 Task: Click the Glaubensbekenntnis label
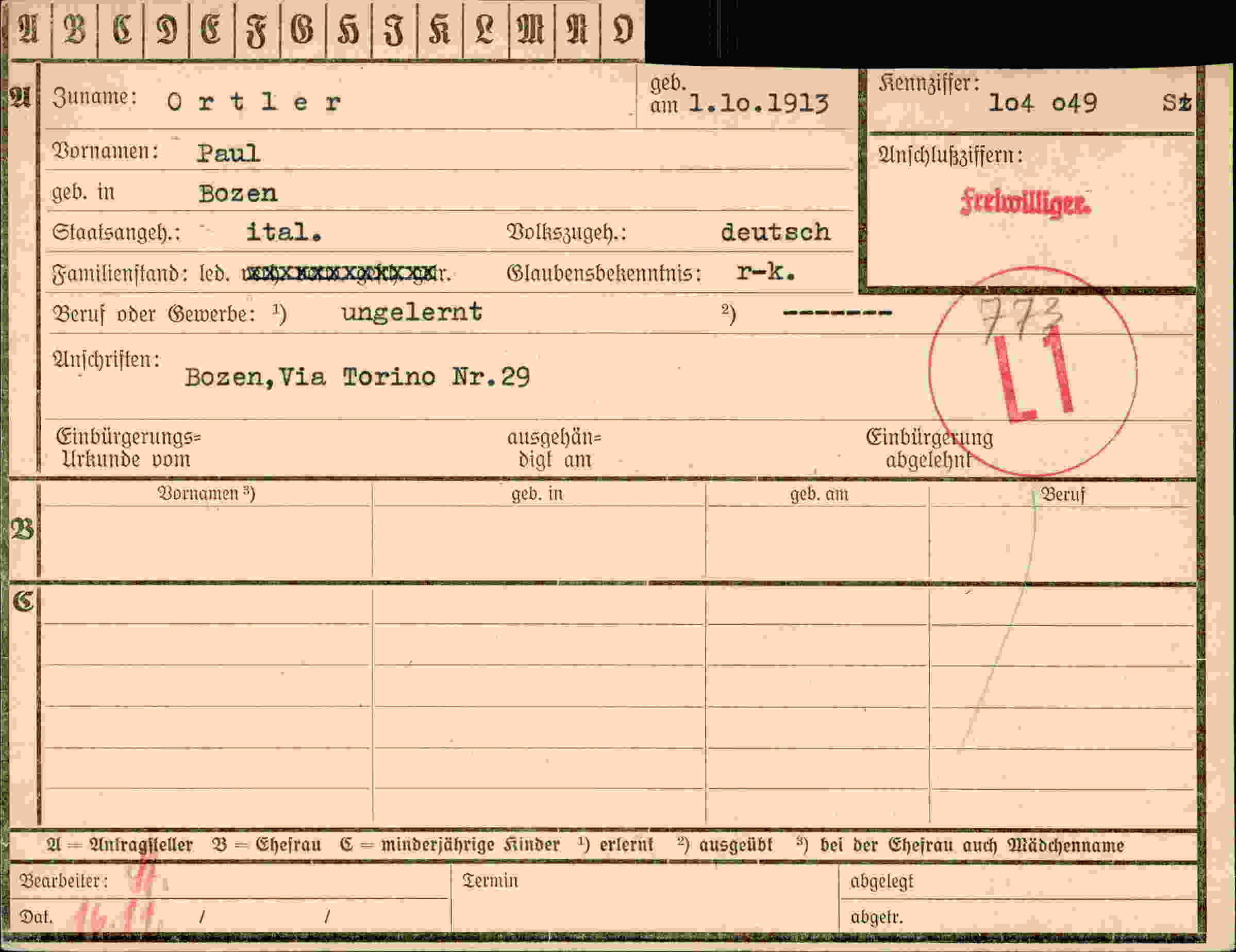(x=604, y=274)
